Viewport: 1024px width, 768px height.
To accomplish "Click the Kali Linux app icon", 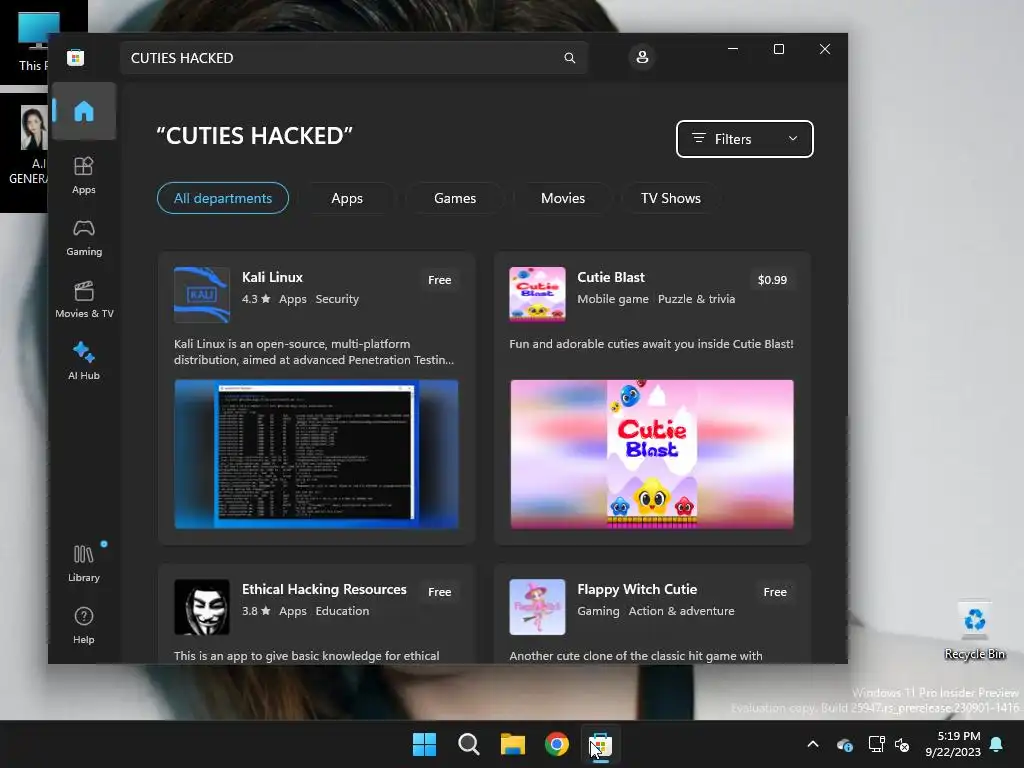I will click(202, 295).
